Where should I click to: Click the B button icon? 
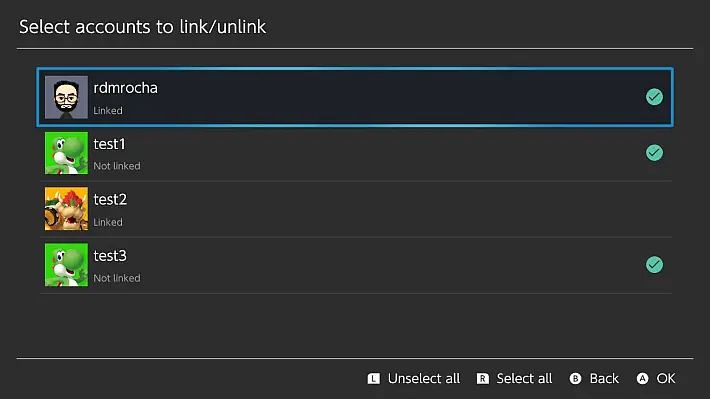pyautogui.click(x=576, y=379)
